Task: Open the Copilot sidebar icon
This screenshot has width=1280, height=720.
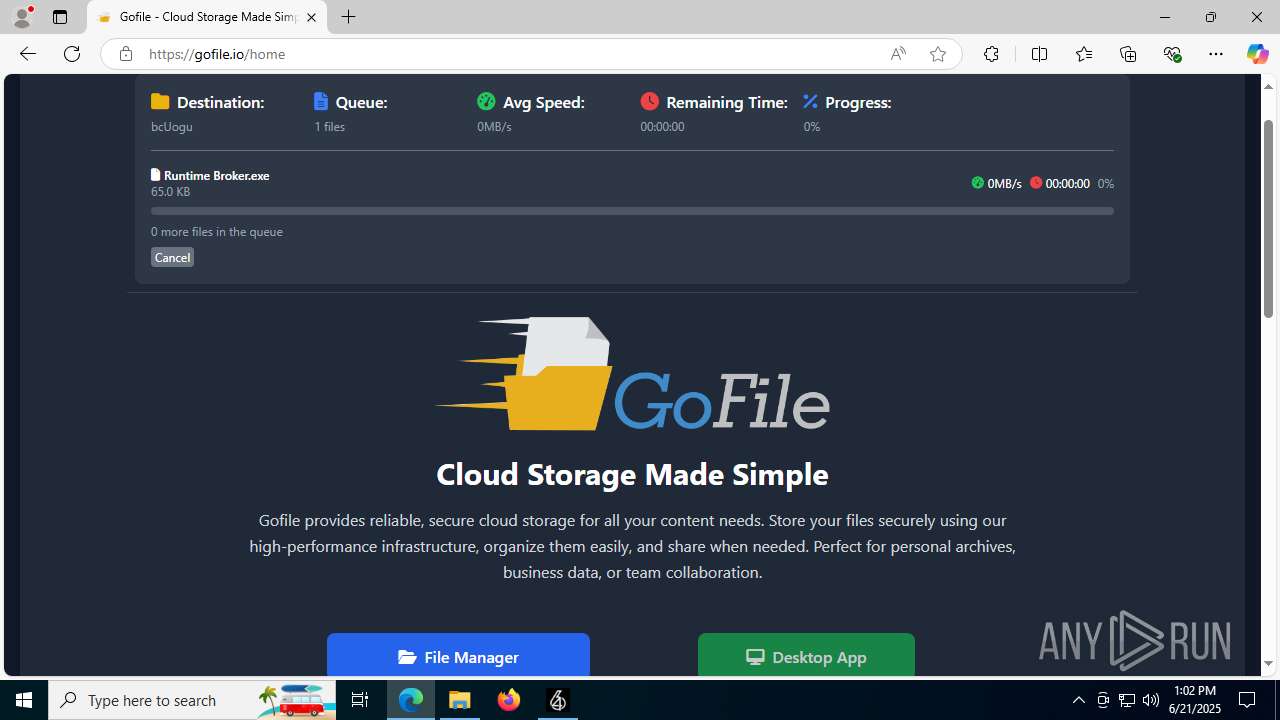Action: click(x=1257, y=54)
